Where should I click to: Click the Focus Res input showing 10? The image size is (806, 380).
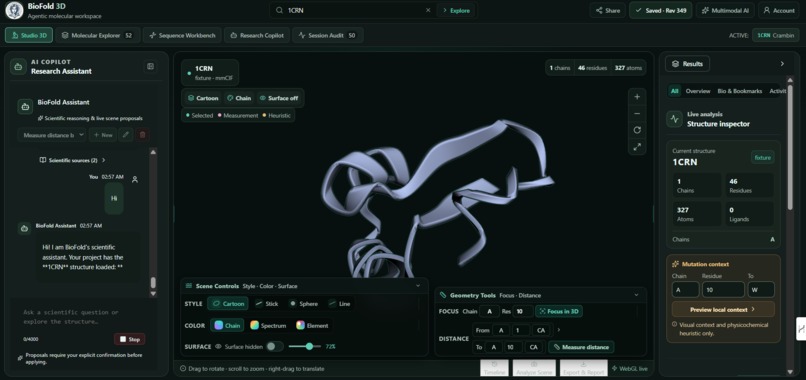pos(522,311)
